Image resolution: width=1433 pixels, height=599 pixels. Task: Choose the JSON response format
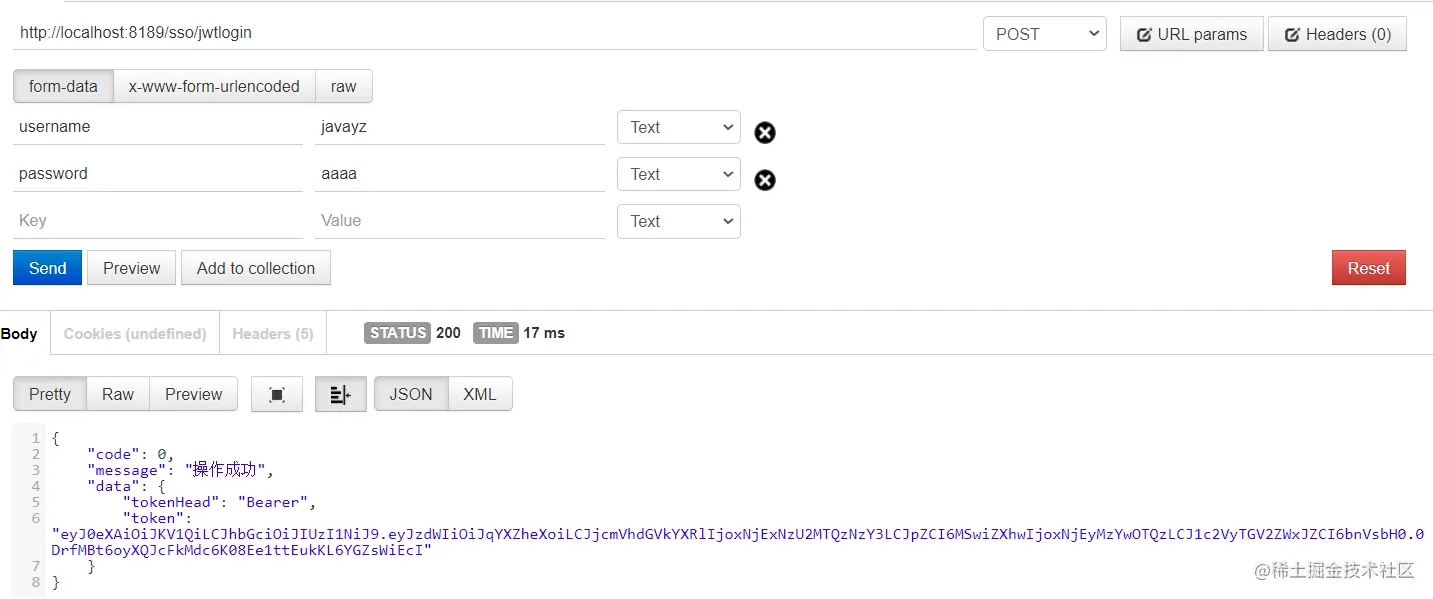click(x=411, y=394)
